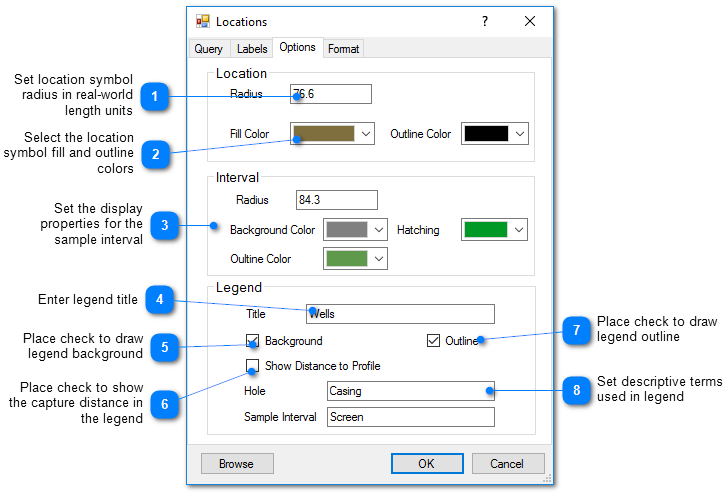Click the black Location Outline Color swatch

click(486, 134)
